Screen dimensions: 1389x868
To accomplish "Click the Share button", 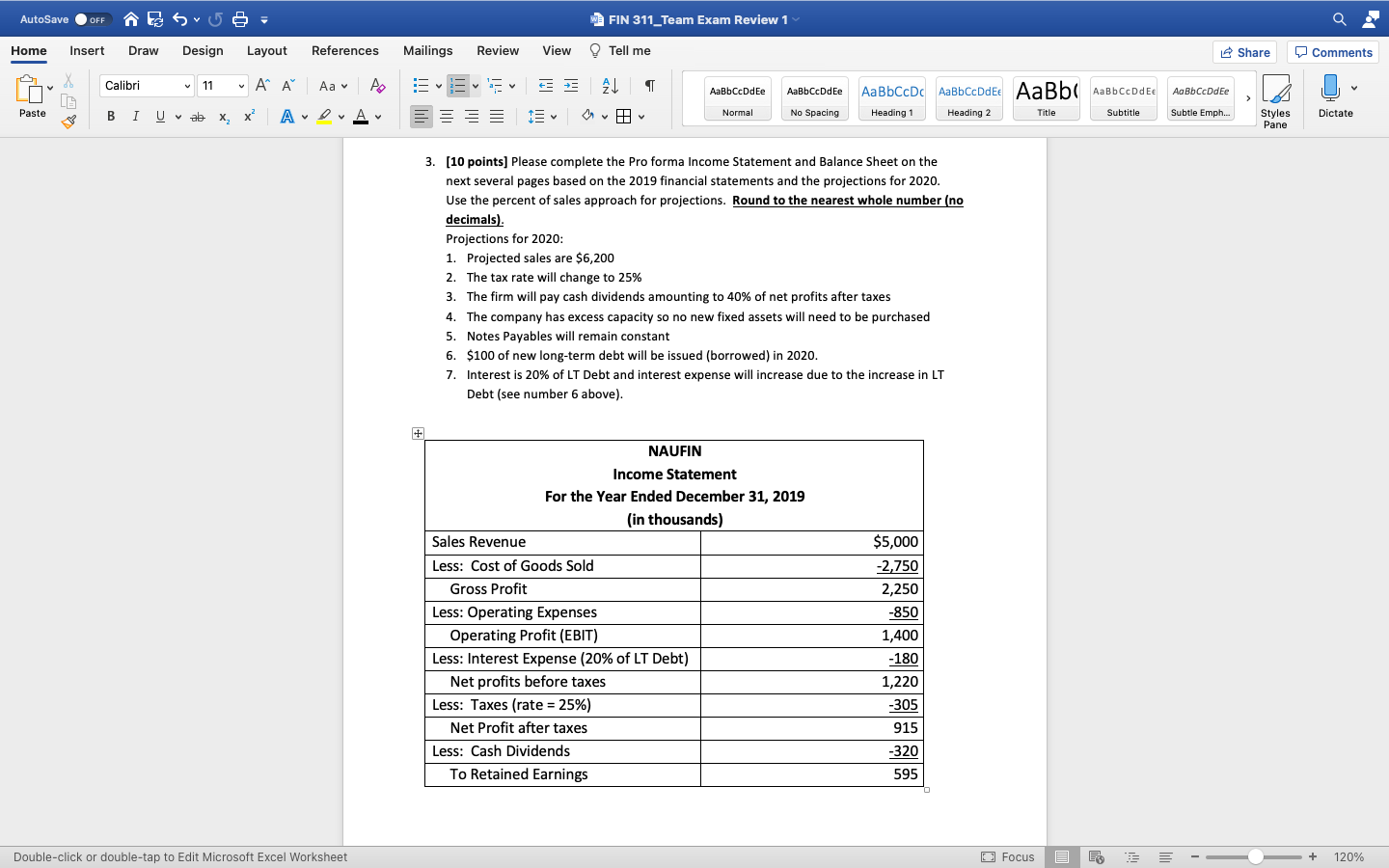I will (1244, 52).
